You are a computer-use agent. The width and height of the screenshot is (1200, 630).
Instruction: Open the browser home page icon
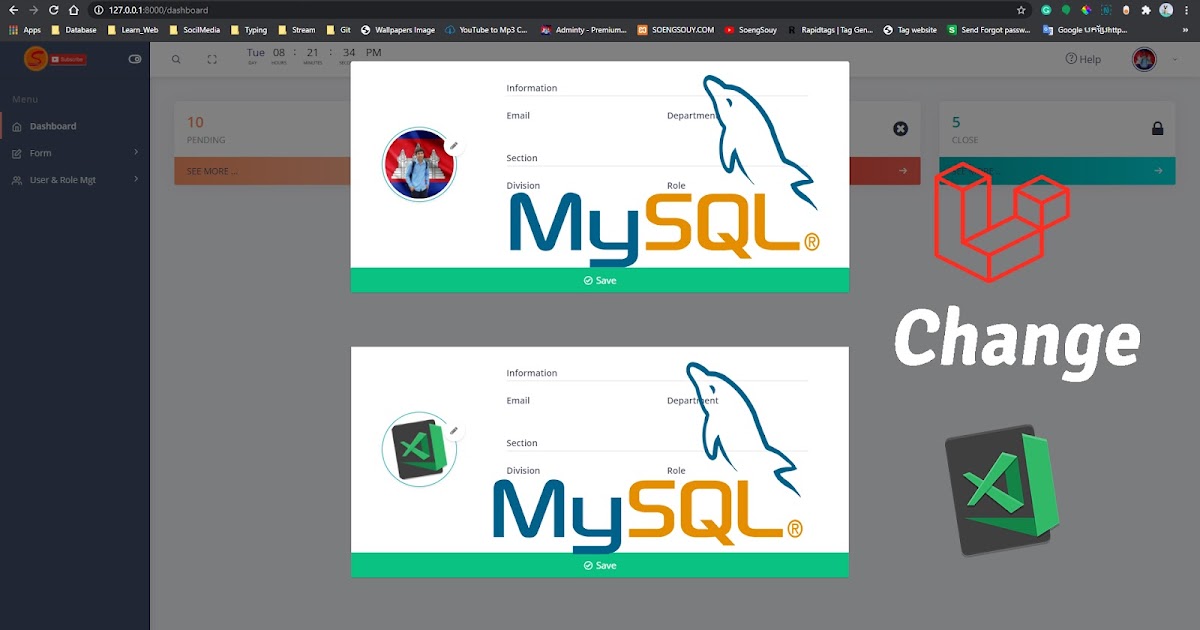coord(73,10)
